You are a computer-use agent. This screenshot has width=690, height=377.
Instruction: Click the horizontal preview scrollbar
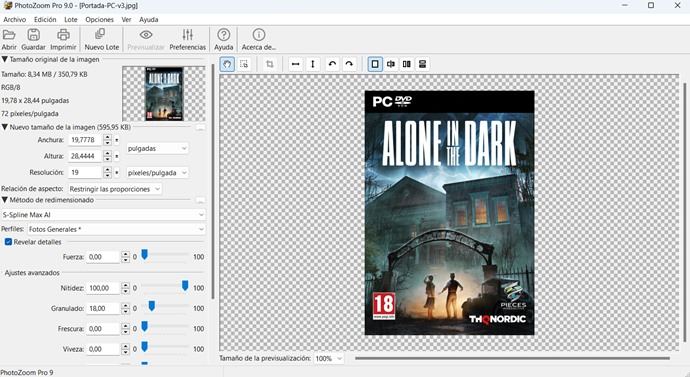point(513,359)
